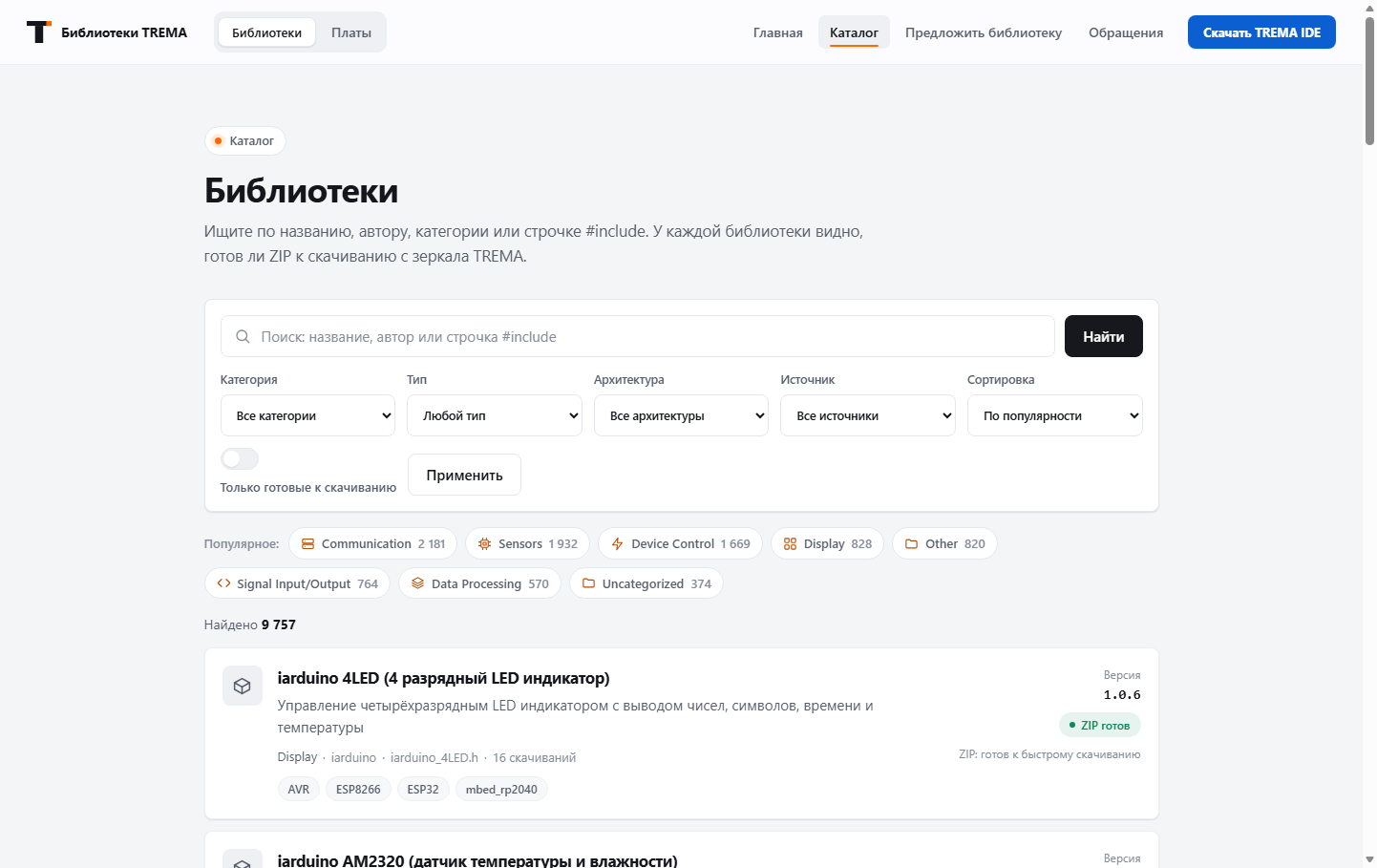Open the Категория dropdown 'Все категории'

click(307, 415)
